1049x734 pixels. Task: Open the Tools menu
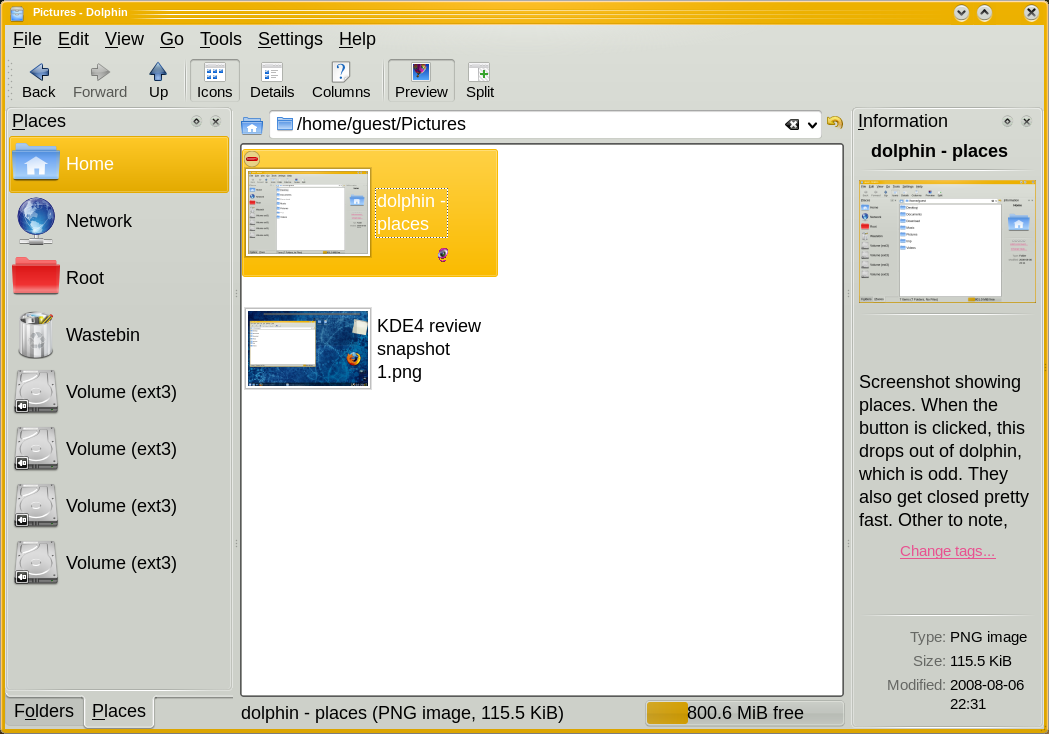[220, 39]
